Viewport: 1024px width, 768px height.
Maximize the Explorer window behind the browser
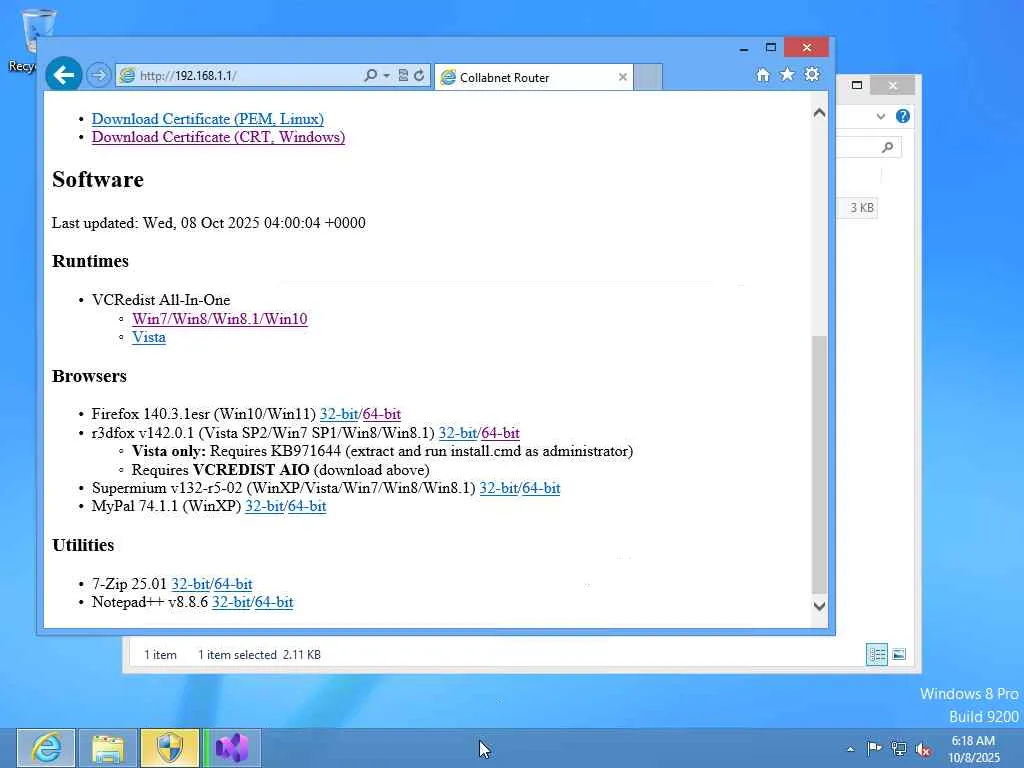click(857, 85)
